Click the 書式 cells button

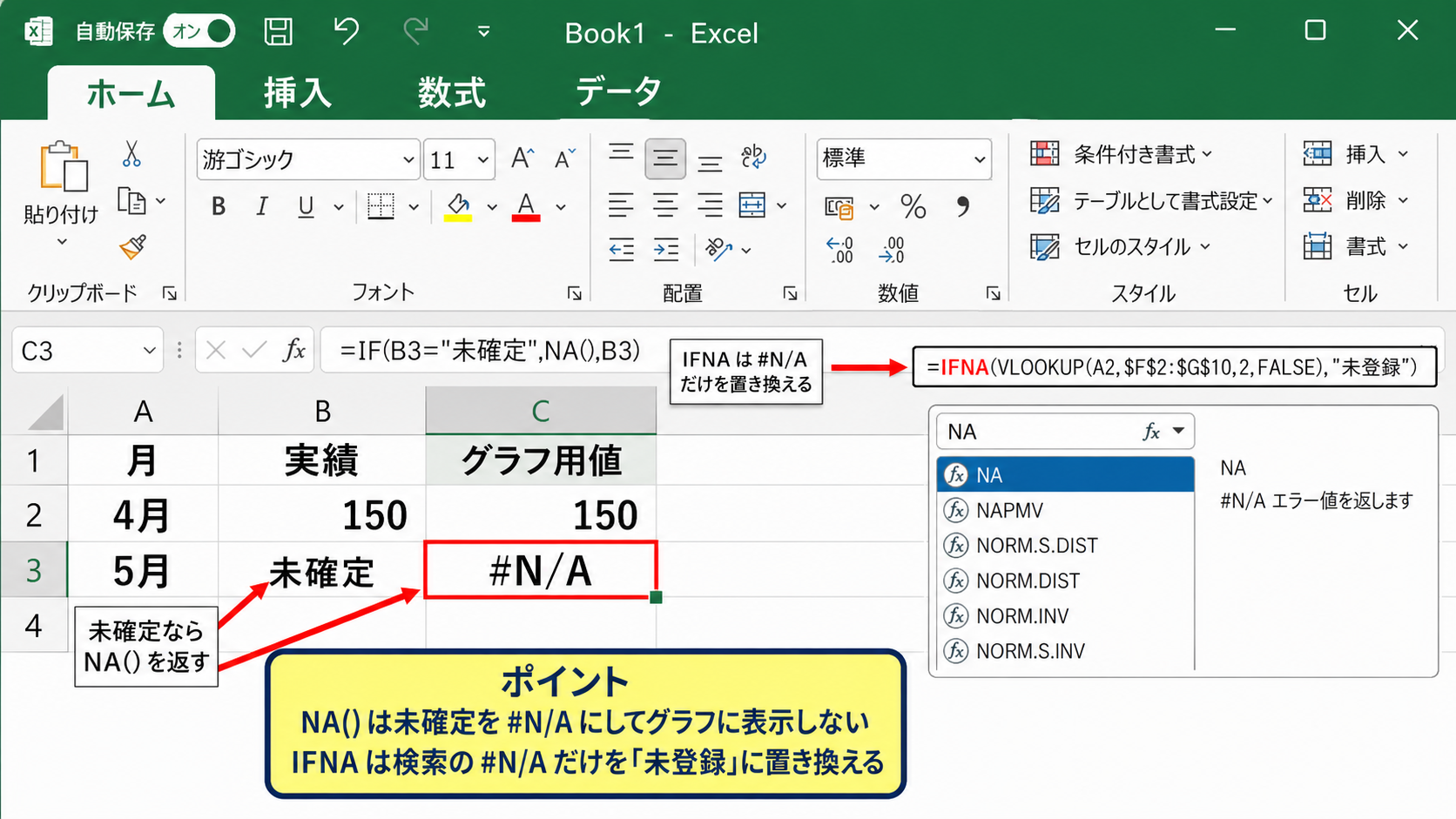(x=1355, y=247)
